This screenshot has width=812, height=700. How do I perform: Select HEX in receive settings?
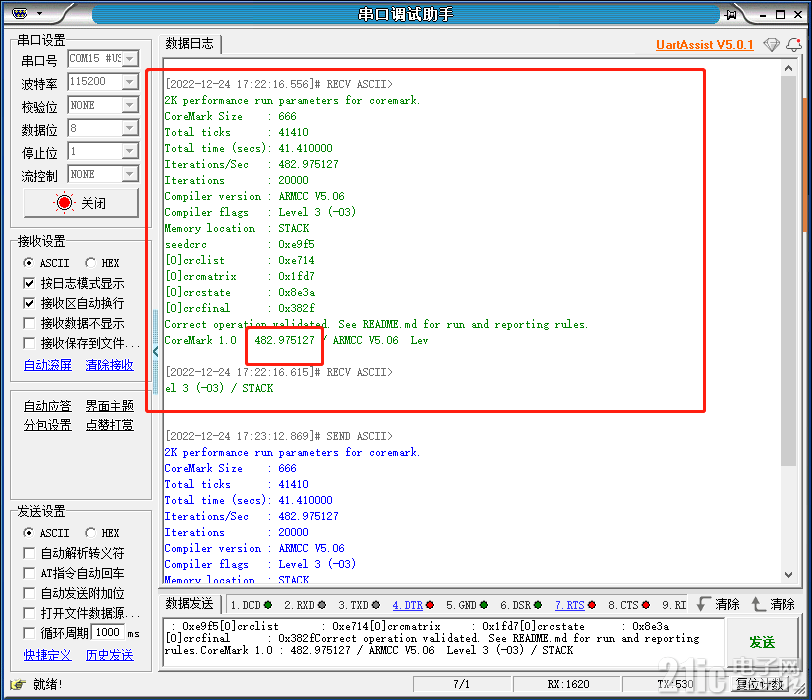[103, 263]
